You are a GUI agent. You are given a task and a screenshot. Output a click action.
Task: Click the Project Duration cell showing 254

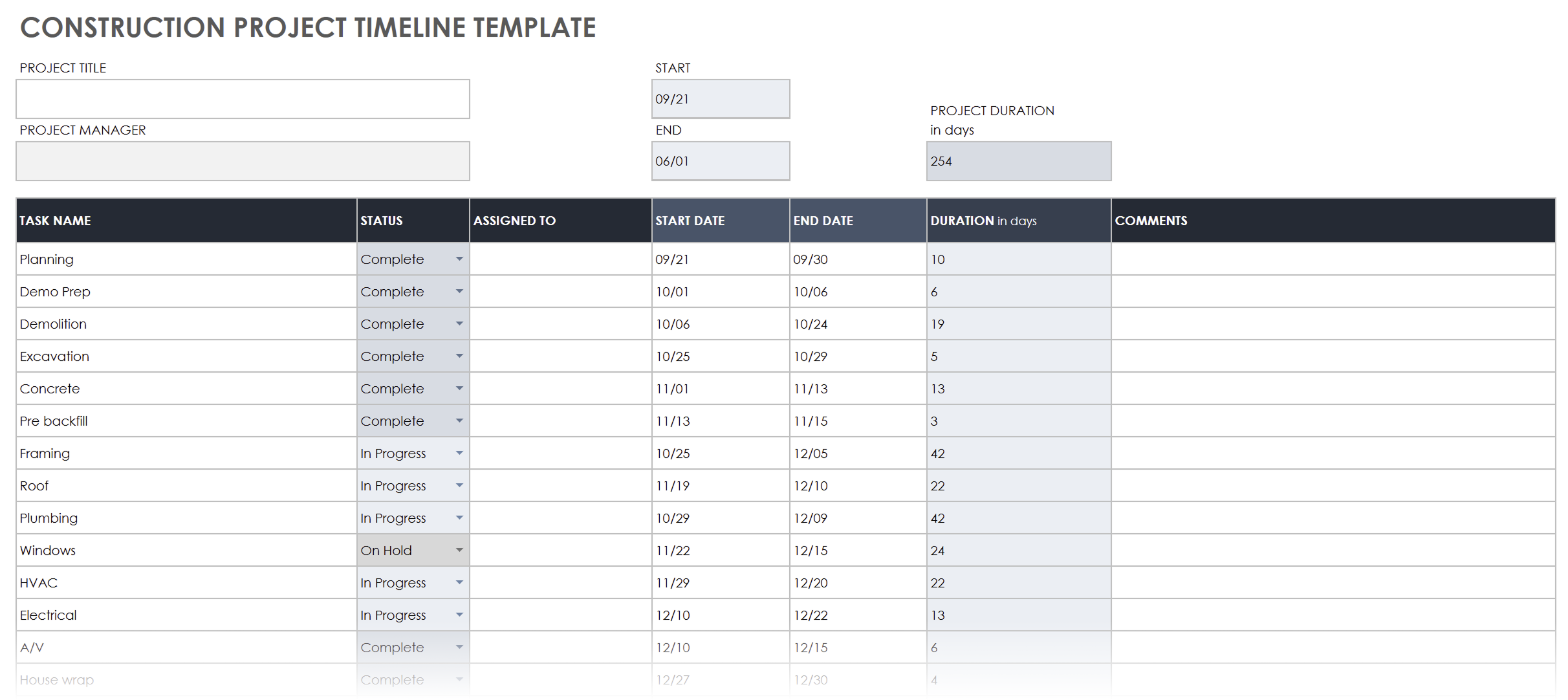(1019, 161)
